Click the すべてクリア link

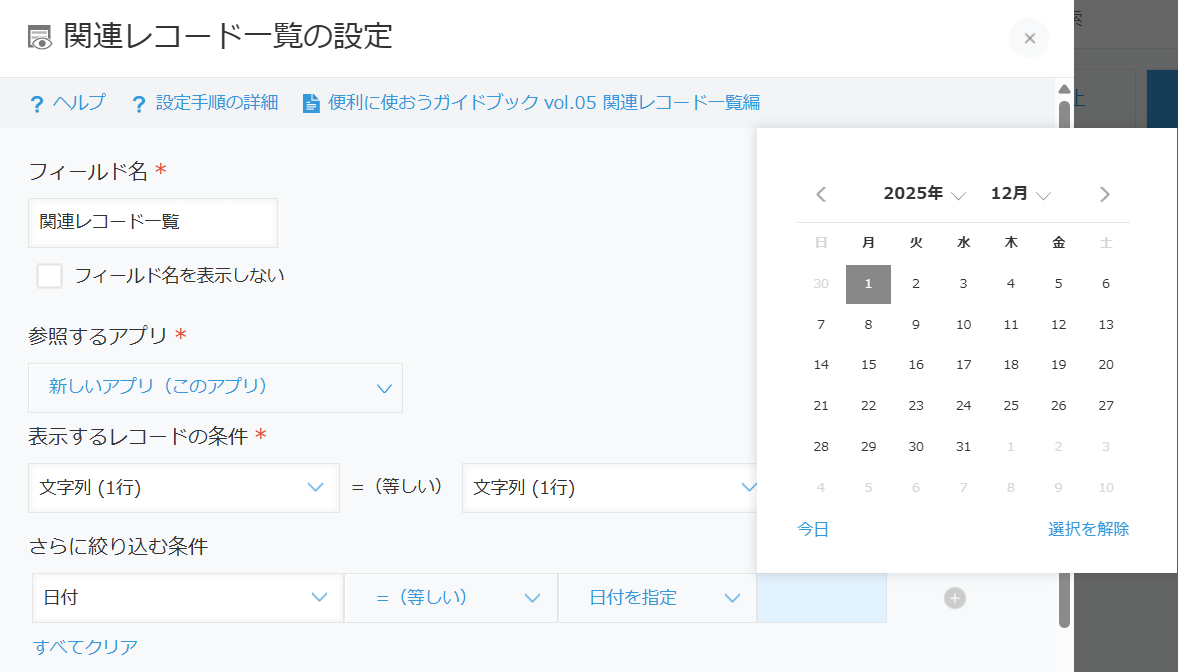point(85,647)
